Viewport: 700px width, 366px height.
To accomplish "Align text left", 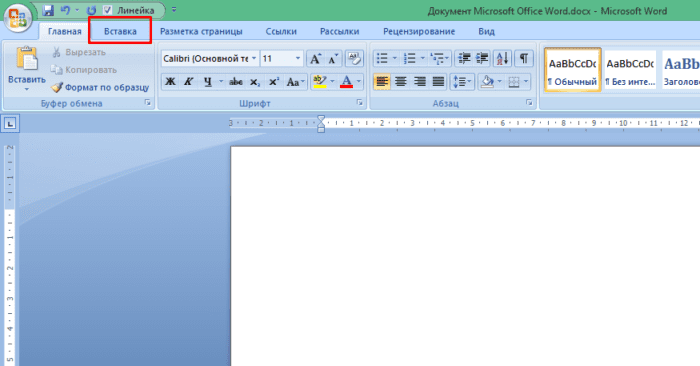I will [382, 82].
